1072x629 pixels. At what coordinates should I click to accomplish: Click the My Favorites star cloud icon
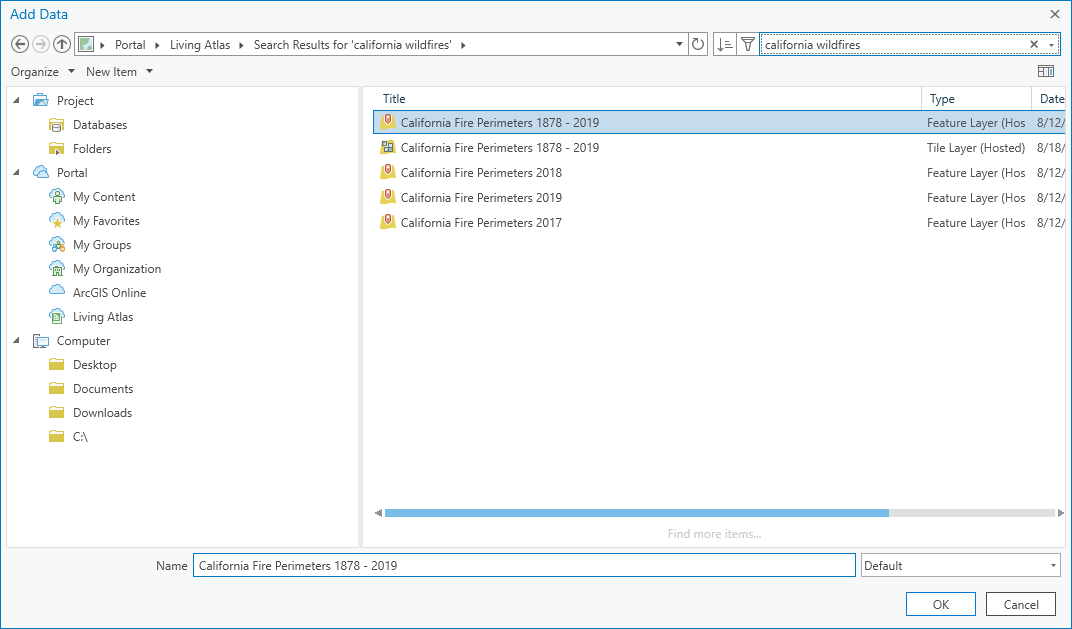(x=57, y=220)
